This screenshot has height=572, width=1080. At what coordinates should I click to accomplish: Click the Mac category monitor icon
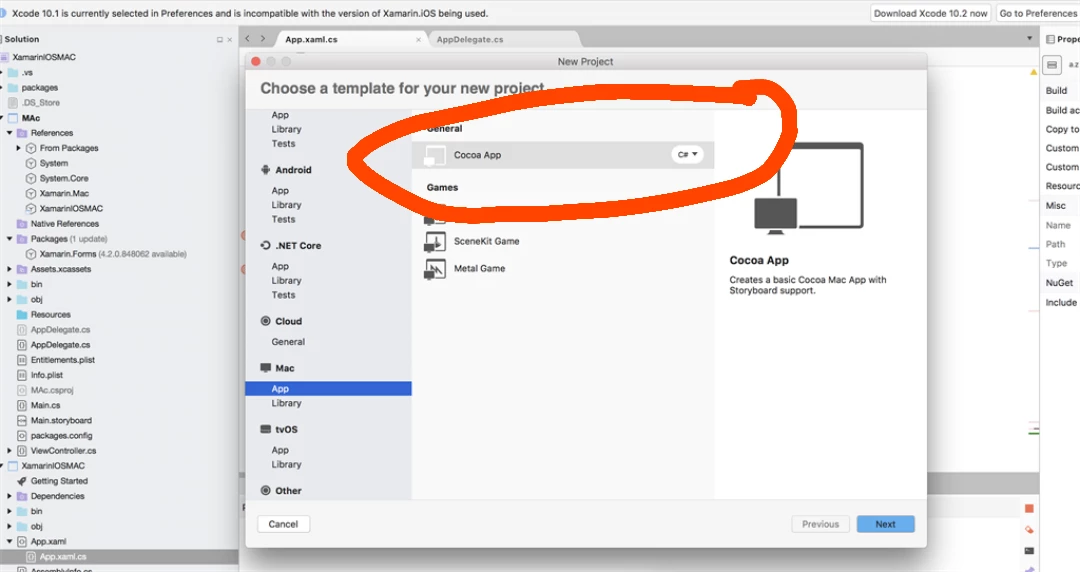point(266,368)
